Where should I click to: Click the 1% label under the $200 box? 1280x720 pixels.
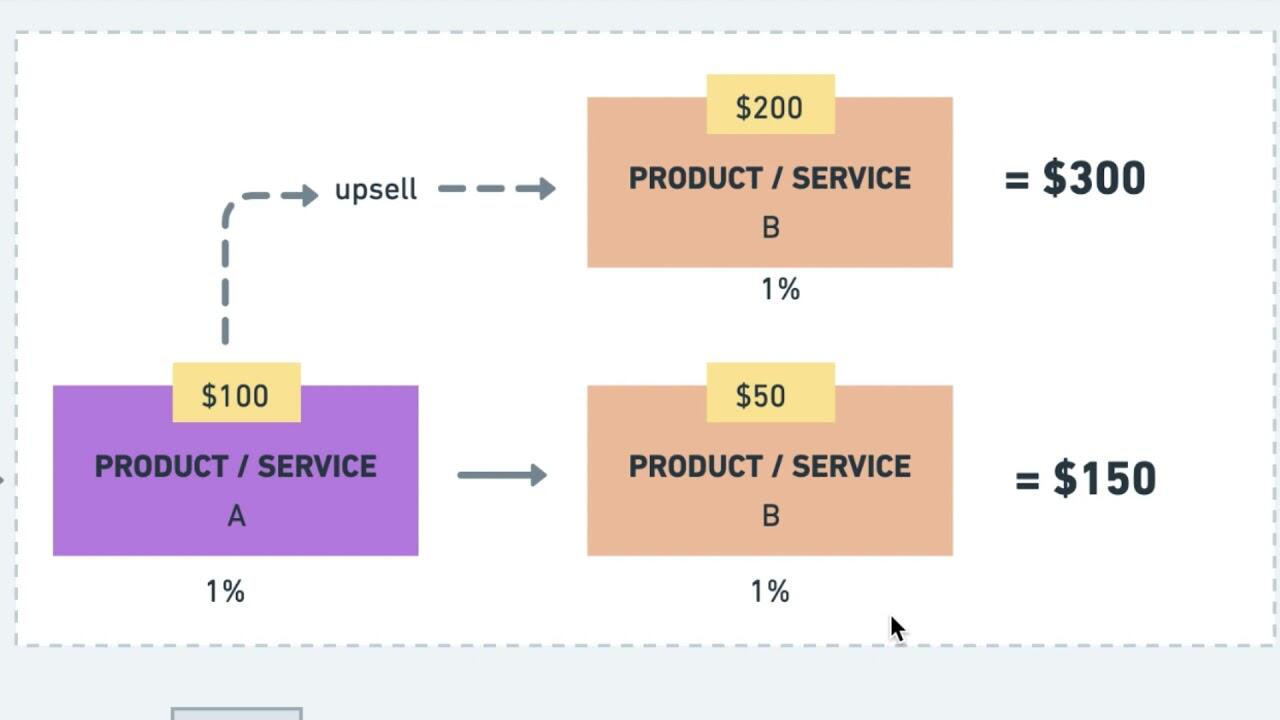780,290
